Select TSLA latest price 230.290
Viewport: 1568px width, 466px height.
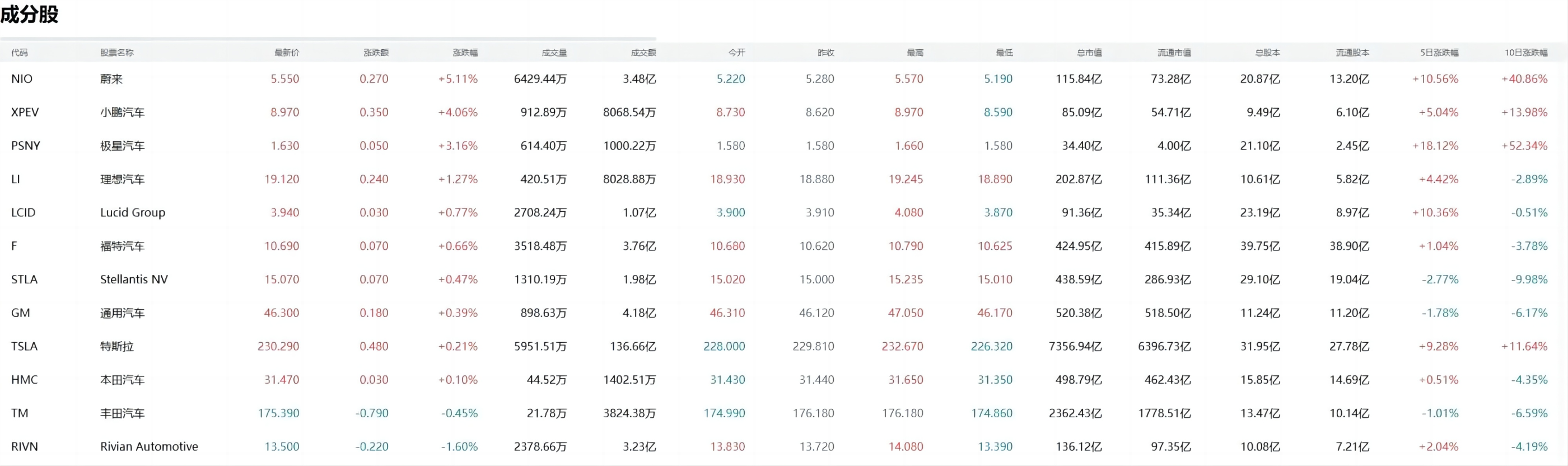pyautogui.click(x=278, y=347)
